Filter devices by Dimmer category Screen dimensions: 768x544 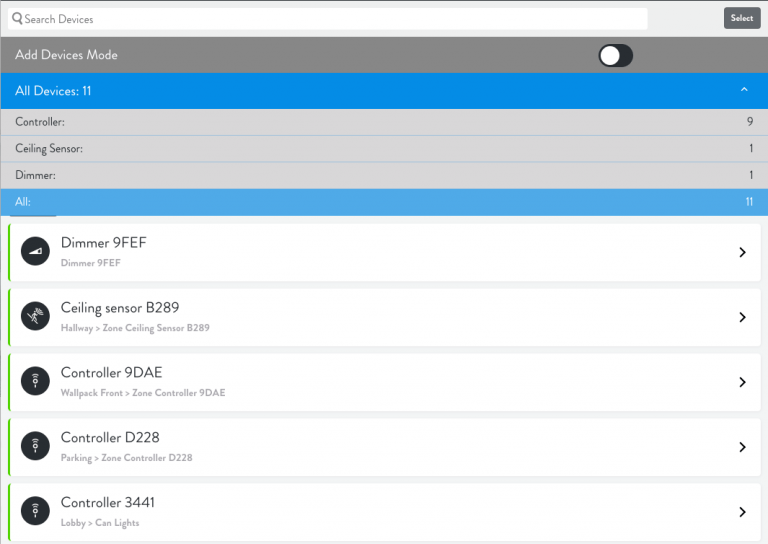tap(384, 175)
